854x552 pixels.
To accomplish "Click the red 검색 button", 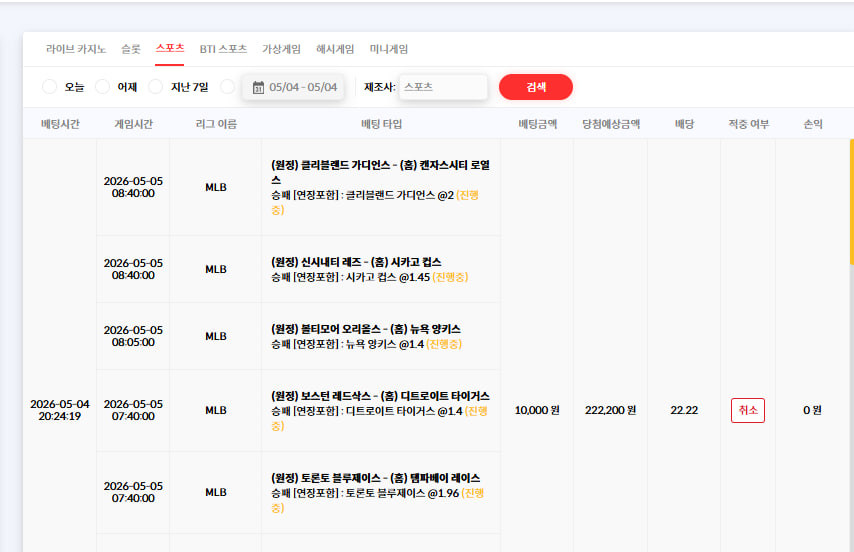I will click(536, 87).
